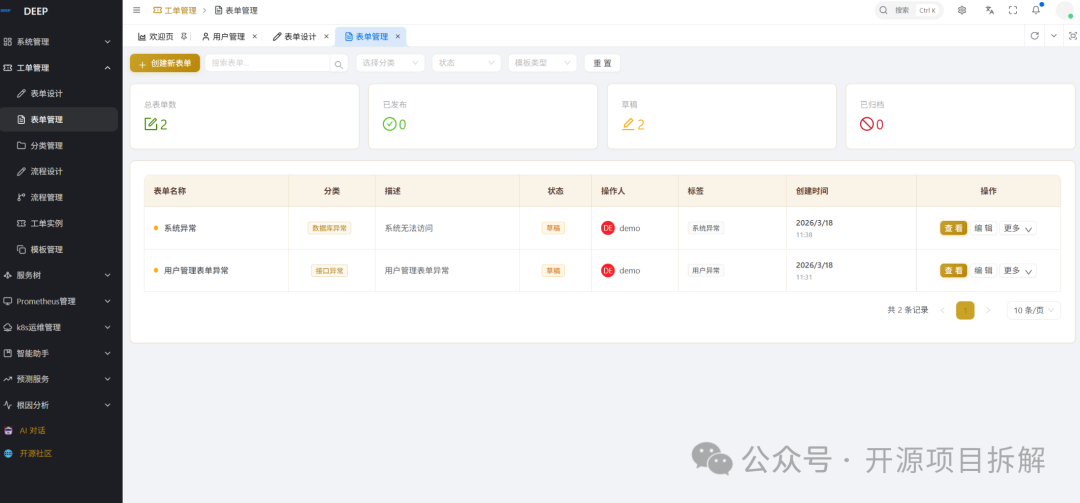
Task: Open the tab bar dropdown chevron
Action: pos(1054,36)
